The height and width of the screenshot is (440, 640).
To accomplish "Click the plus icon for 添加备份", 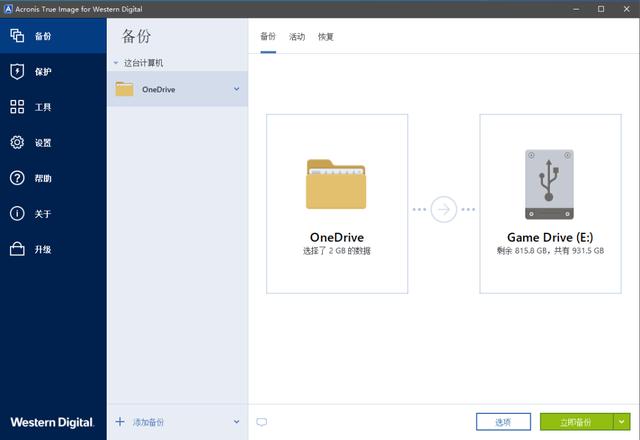I will 120,422.
